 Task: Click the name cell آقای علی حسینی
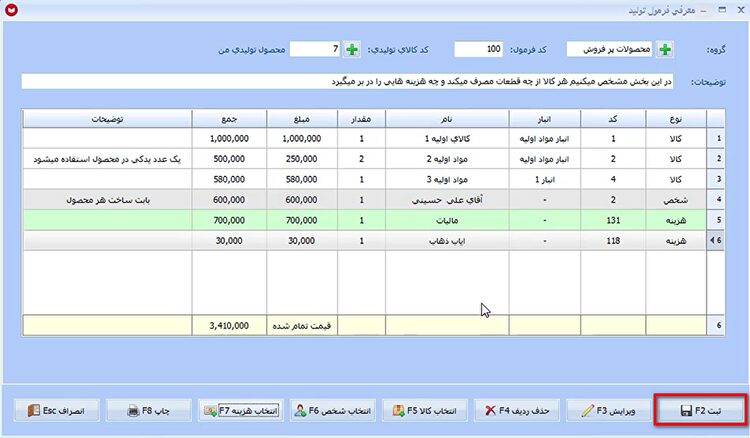click(x=447, y=200)
